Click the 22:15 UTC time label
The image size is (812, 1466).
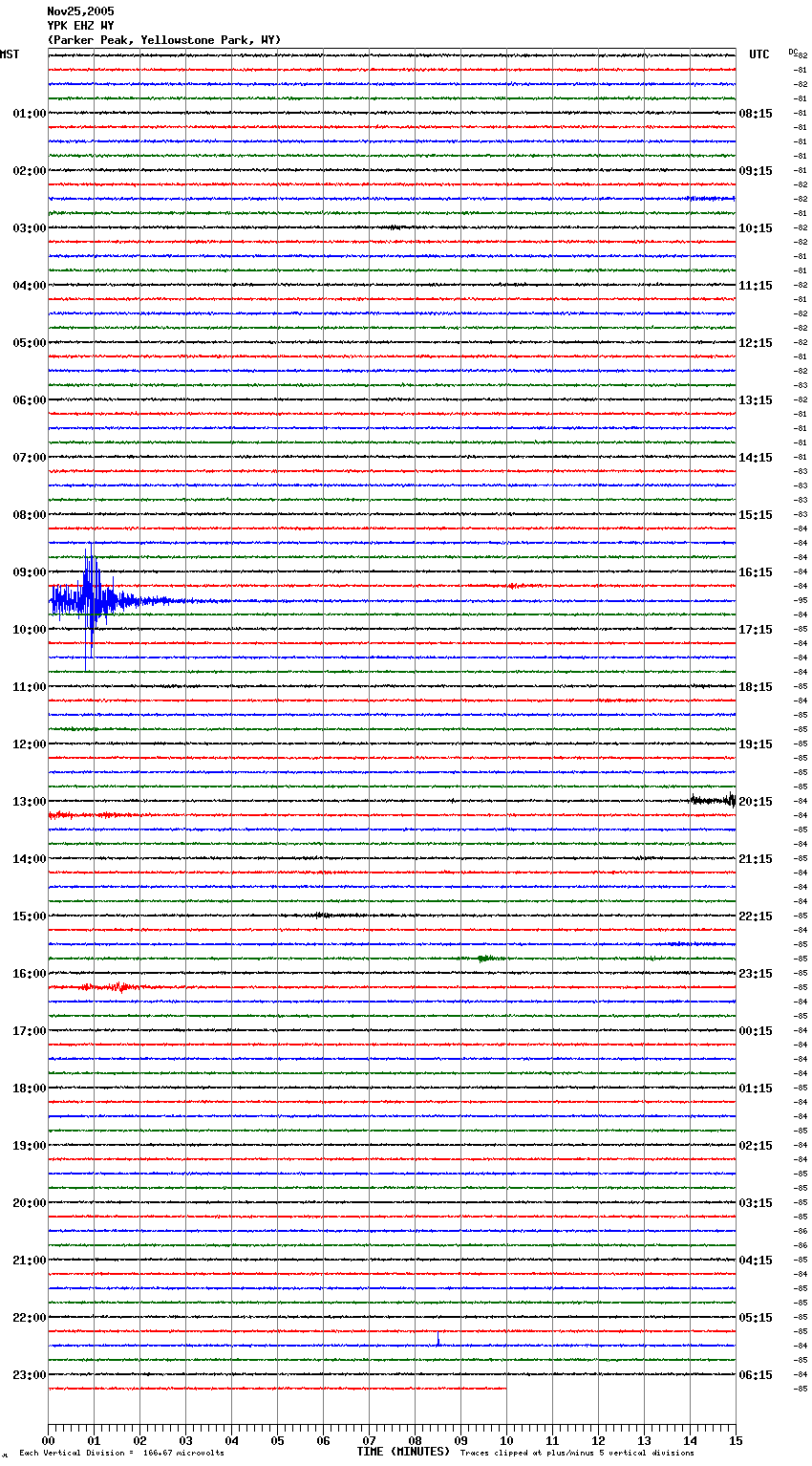click(x=756, y=916)
